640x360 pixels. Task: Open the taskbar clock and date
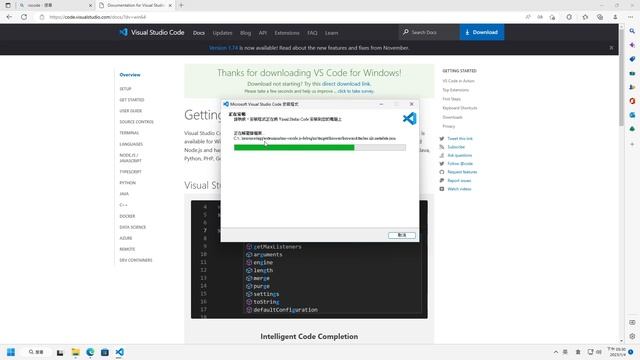[x=616, y=352]
